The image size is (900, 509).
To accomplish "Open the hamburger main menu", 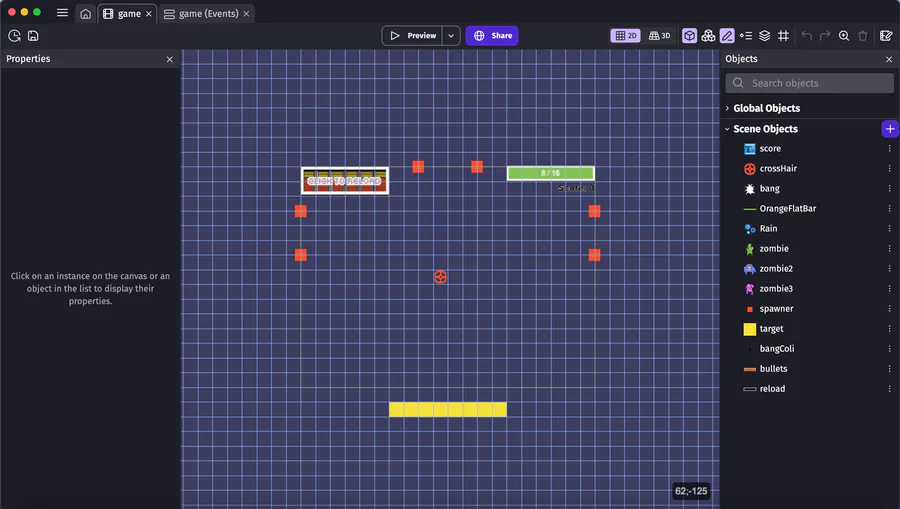I will click(62, 13).
